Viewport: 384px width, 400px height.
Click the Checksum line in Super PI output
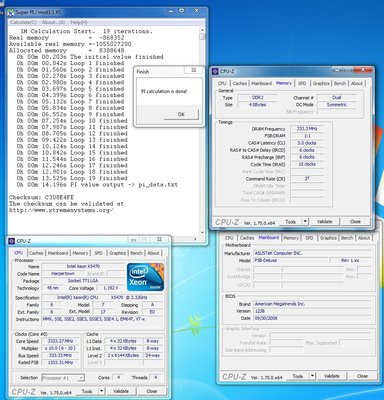click(42, 197)
